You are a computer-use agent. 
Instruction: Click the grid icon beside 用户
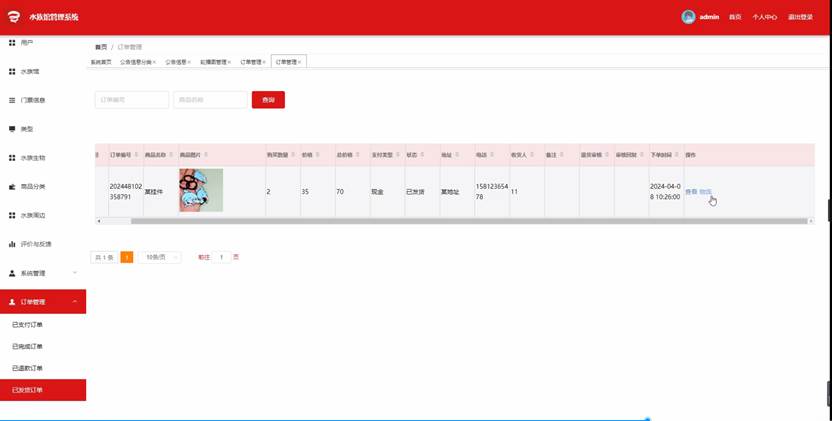12,42
